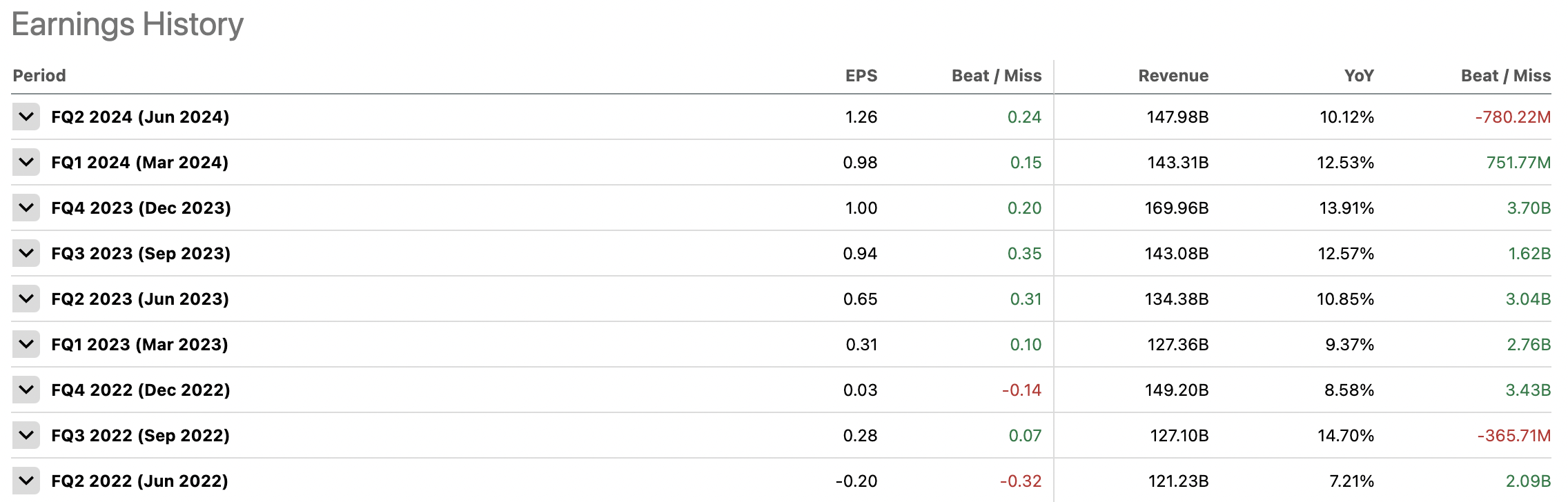Screen dimensions: 1568x502
Task: Expand the FQ2 2023 (Jun 2023) row
Action: click(x=26, y=299)
